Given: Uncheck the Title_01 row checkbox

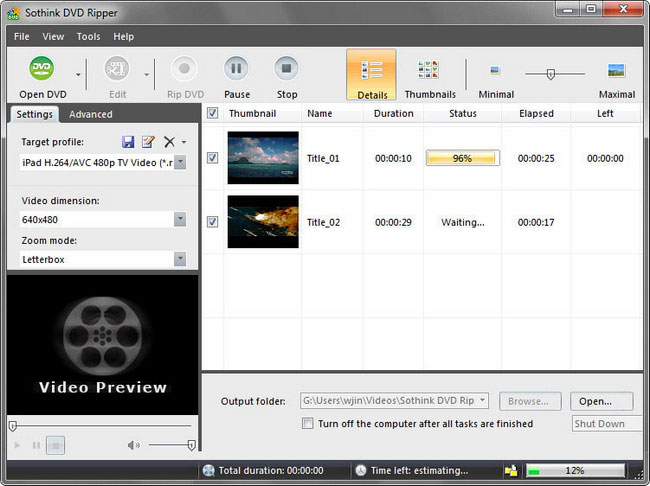Looking at the screenshot, I should [x=212, y=158].
